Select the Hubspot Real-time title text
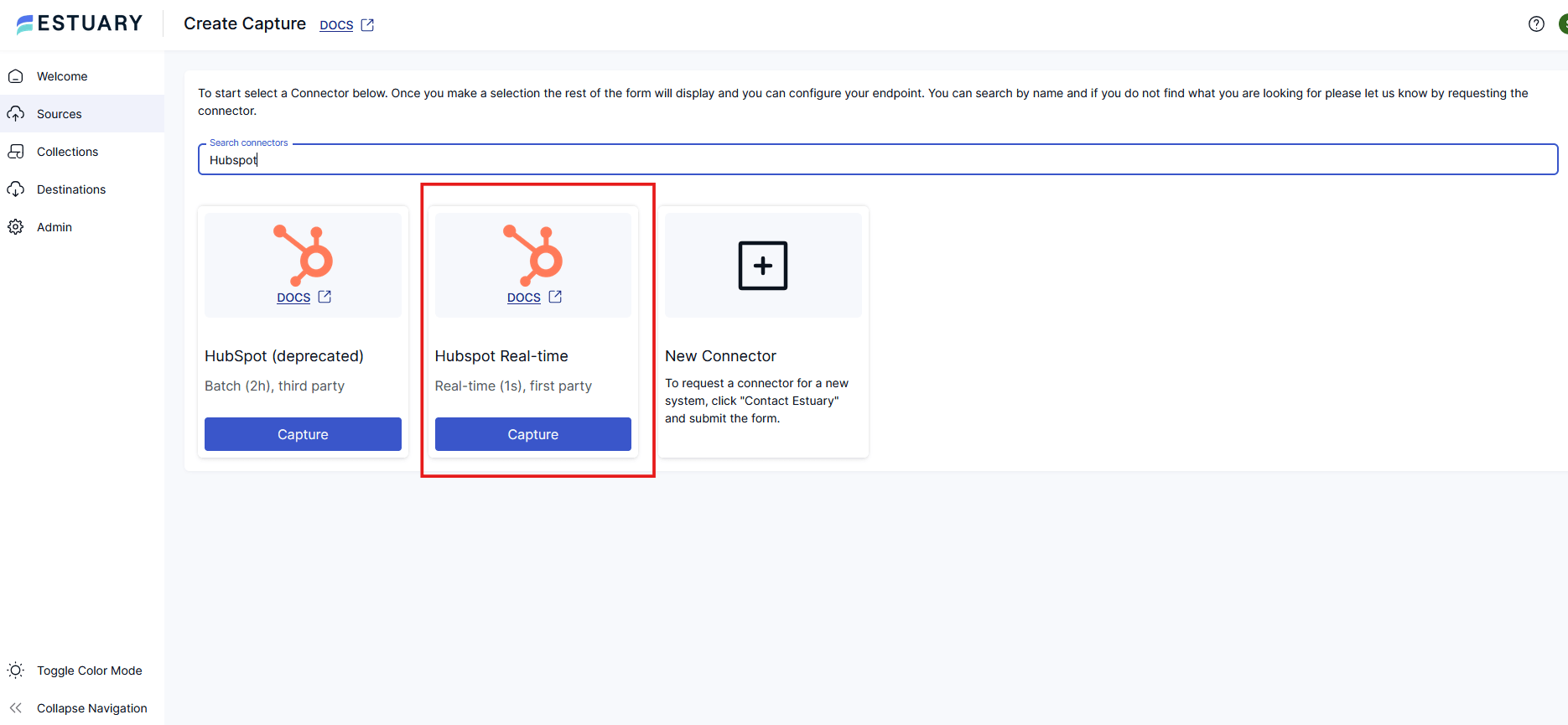Screen dimensions: 1568x725 click(501, 356)
